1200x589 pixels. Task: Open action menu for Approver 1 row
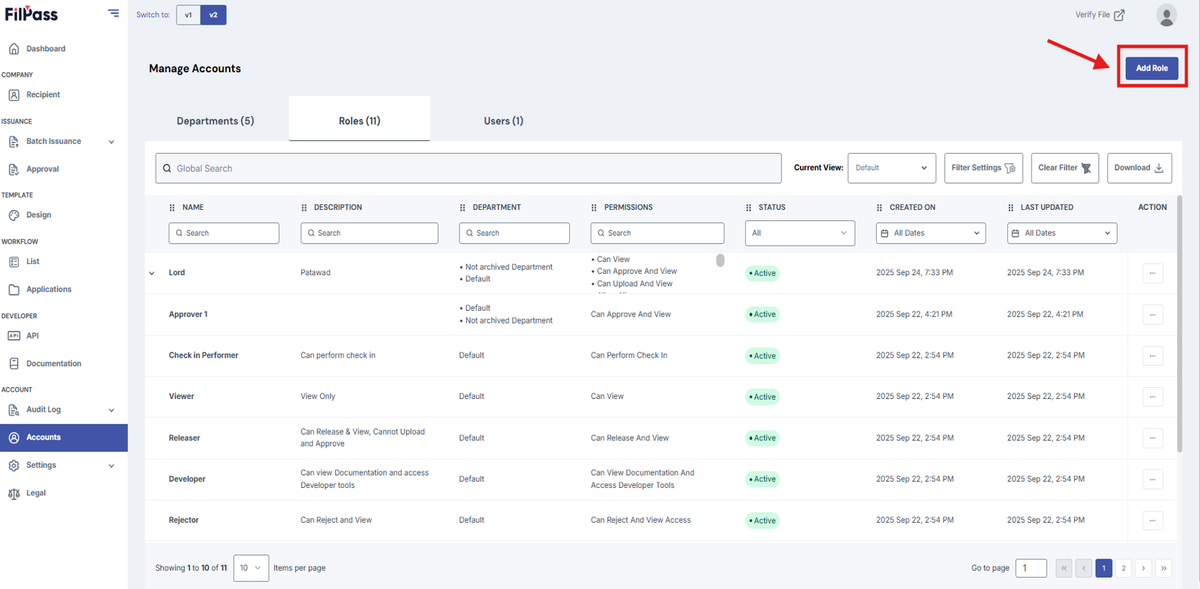1152,314
